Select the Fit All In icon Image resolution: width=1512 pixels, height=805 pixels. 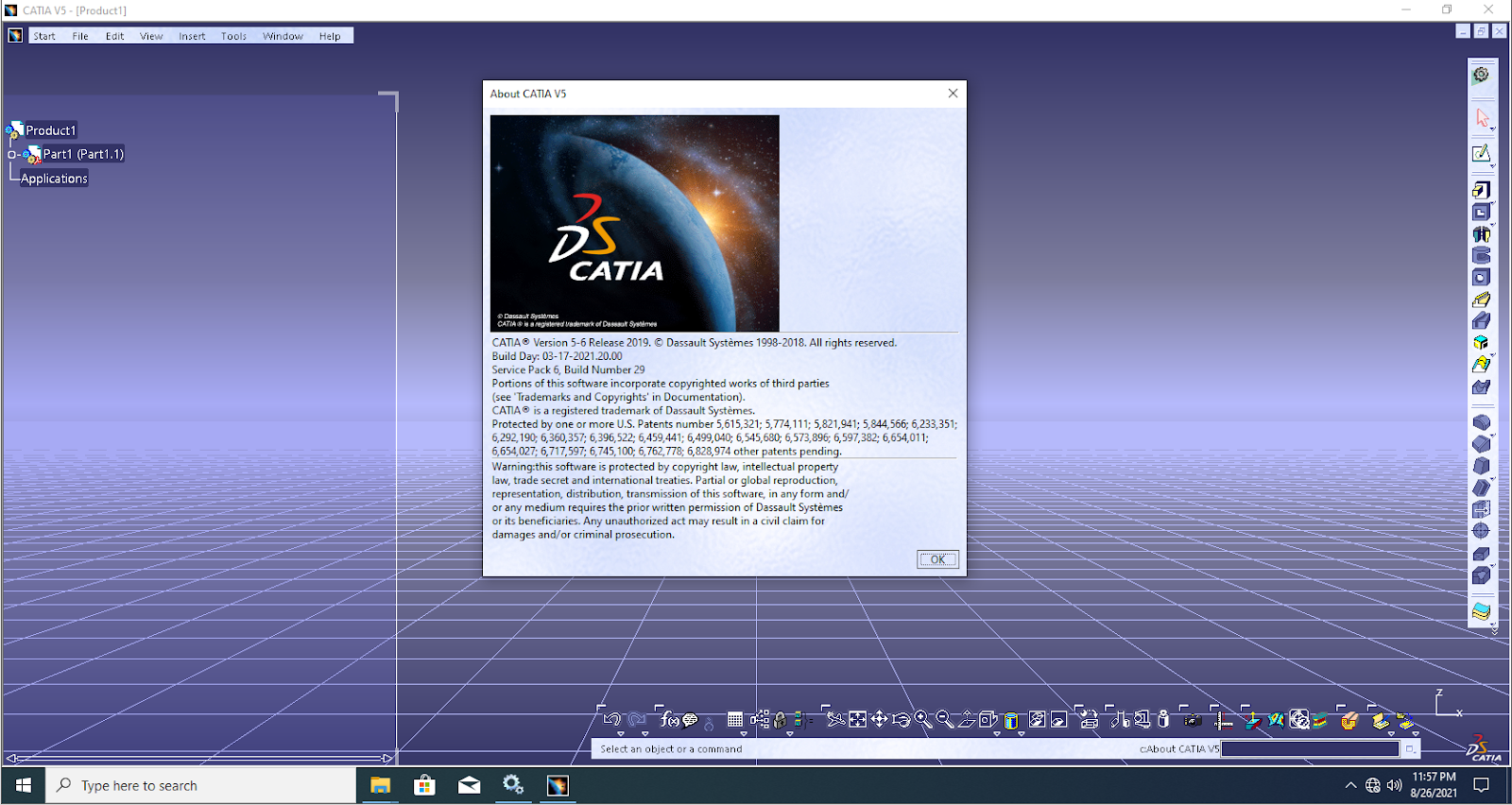tap(857, 719)
